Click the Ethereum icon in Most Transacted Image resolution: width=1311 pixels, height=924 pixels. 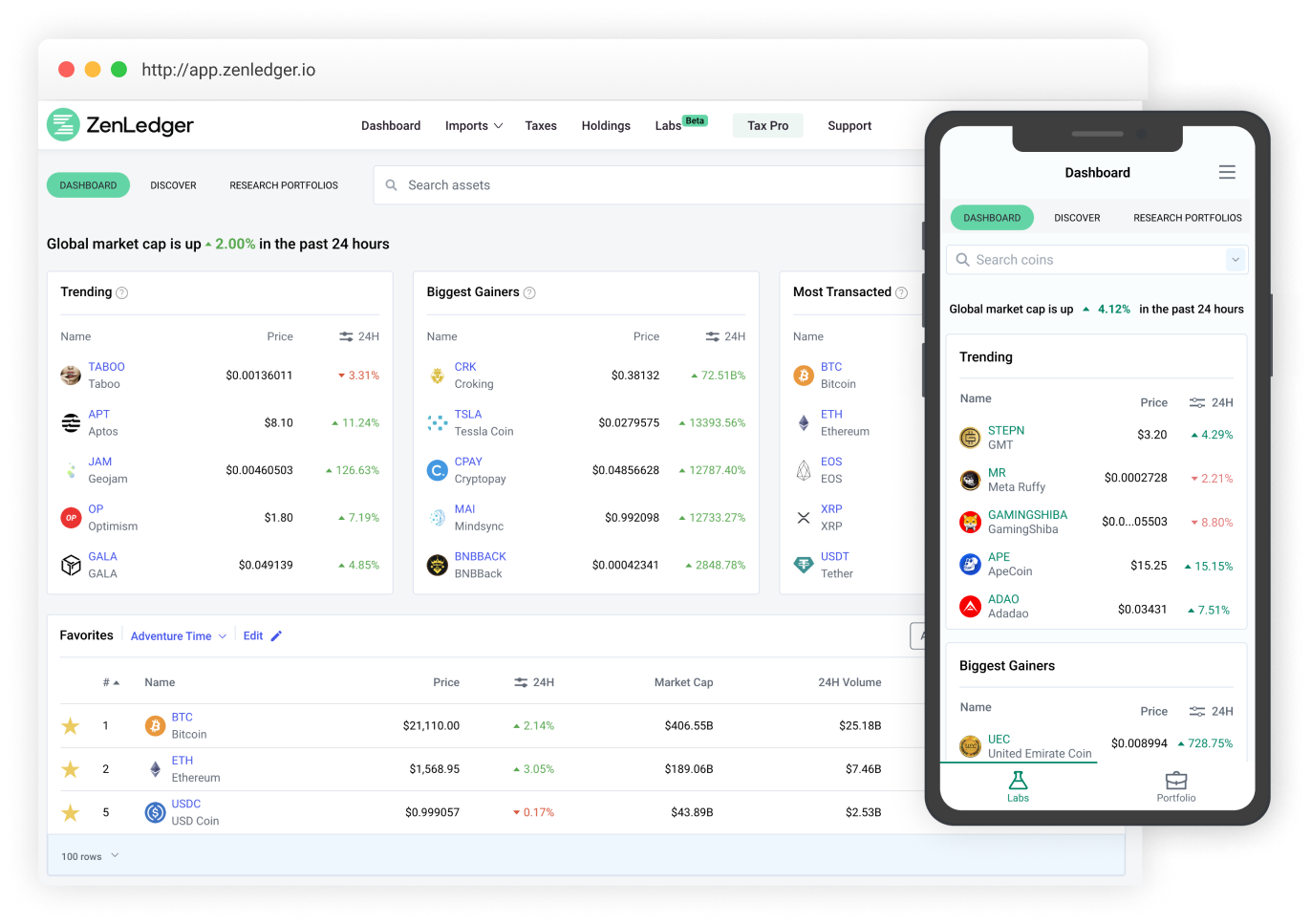pos(804,422)
